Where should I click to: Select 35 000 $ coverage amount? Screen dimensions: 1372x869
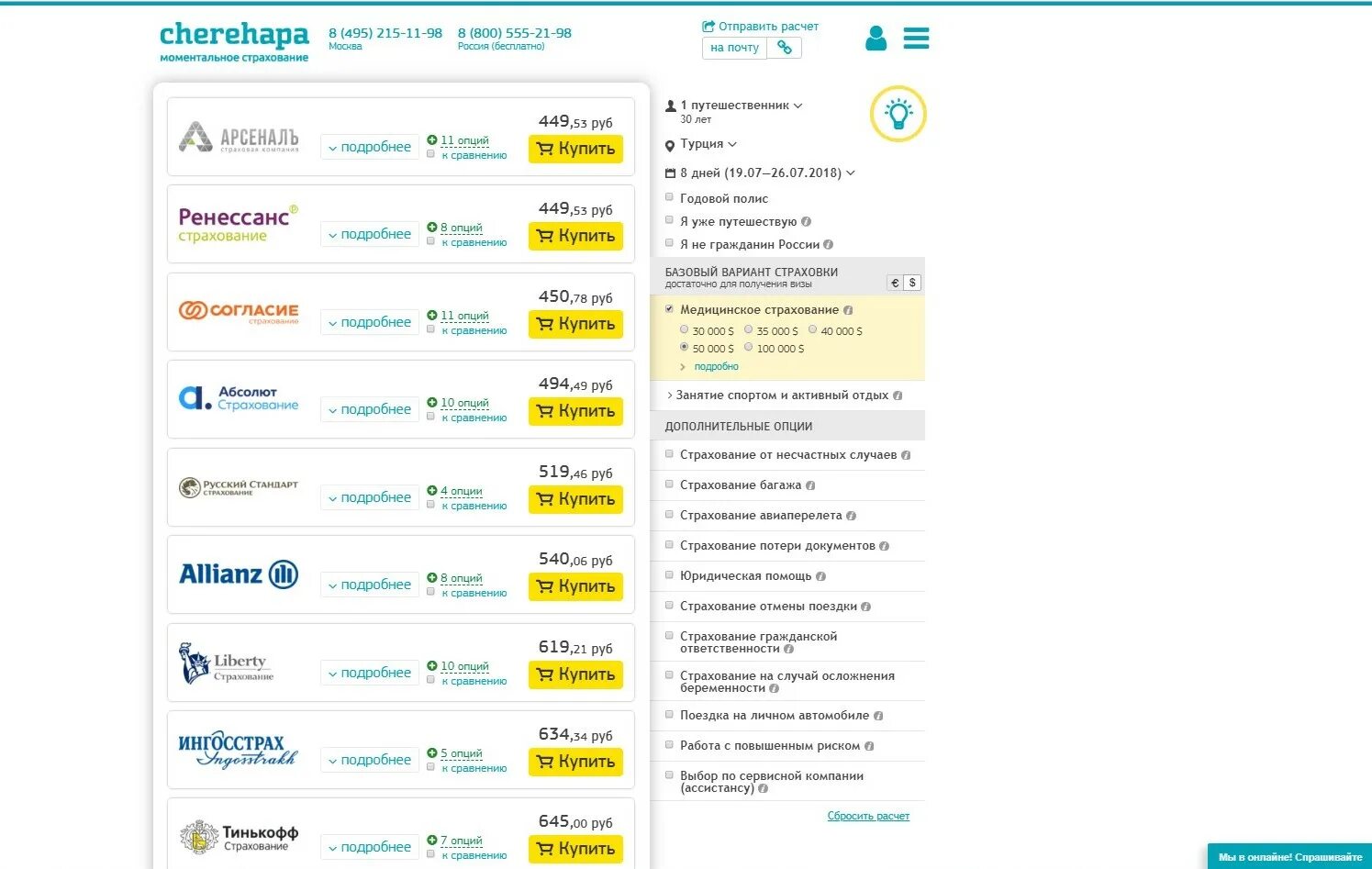(749, 329)
